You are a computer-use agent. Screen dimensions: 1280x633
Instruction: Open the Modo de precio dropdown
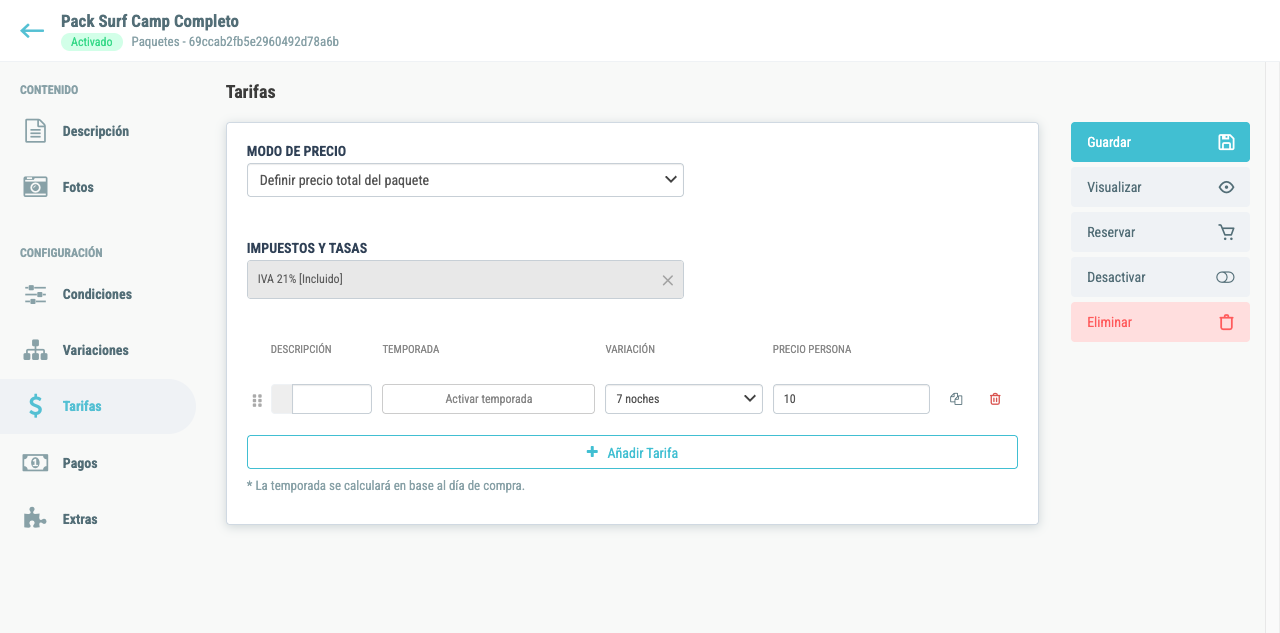465,180
